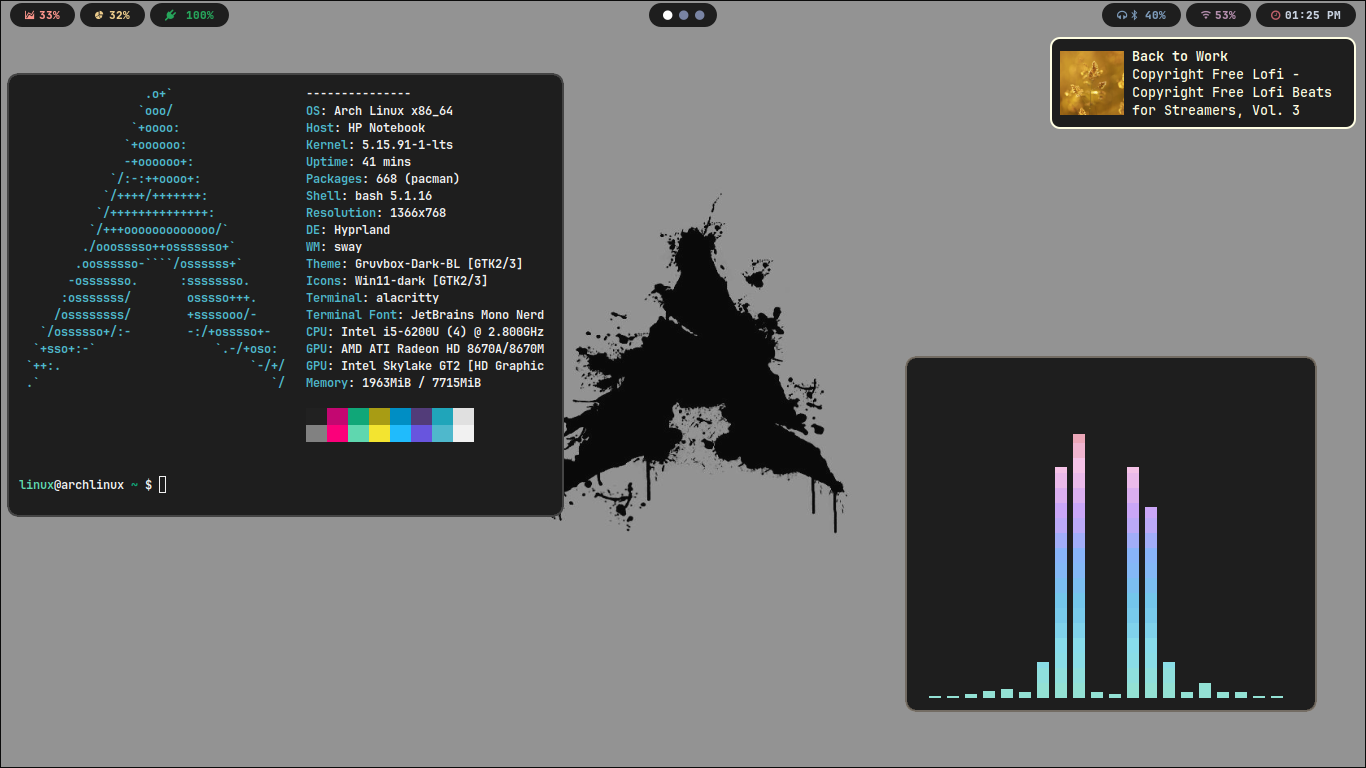Switch to the second workspace dot

click(684, 15)
